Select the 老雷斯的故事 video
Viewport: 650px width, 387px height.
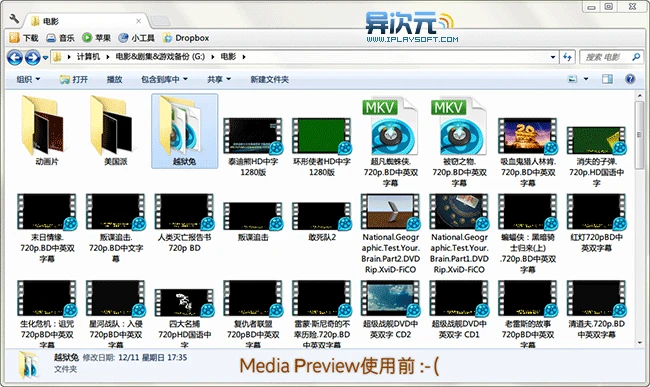pyautogui.click(x=528, y=314)
